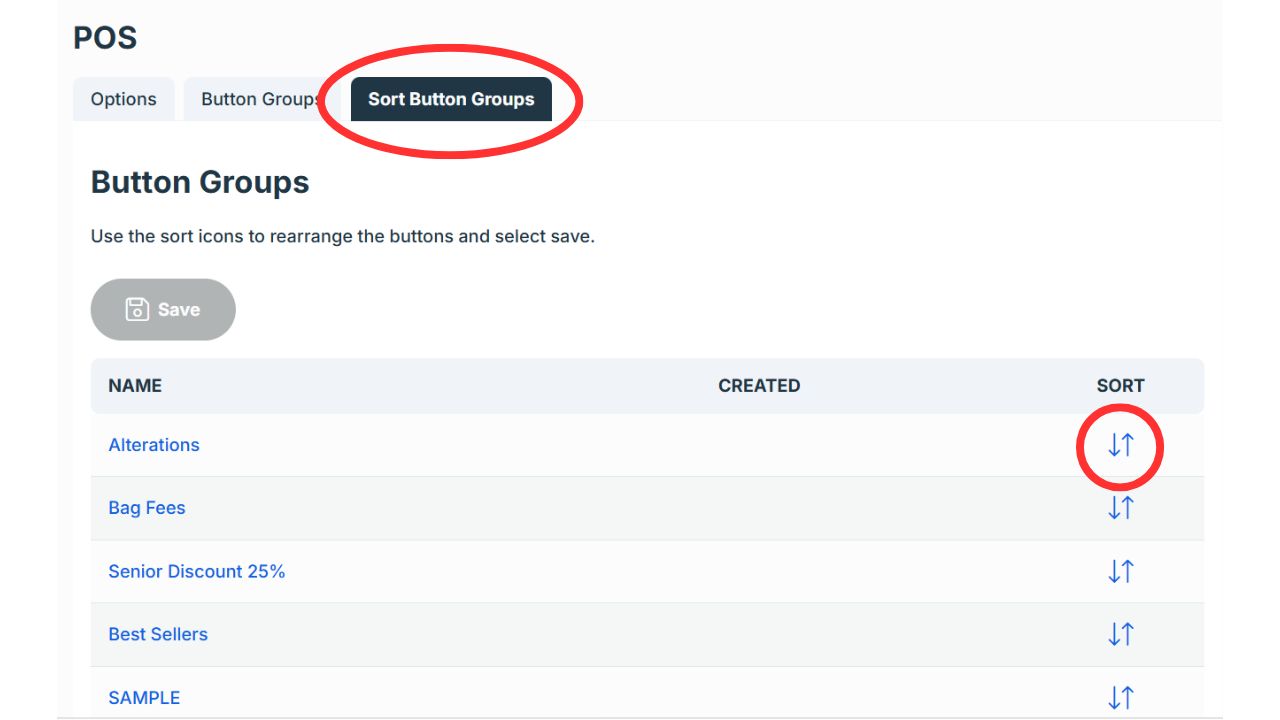Click the sort icon for SAMPLE row

pos(1120,697)
